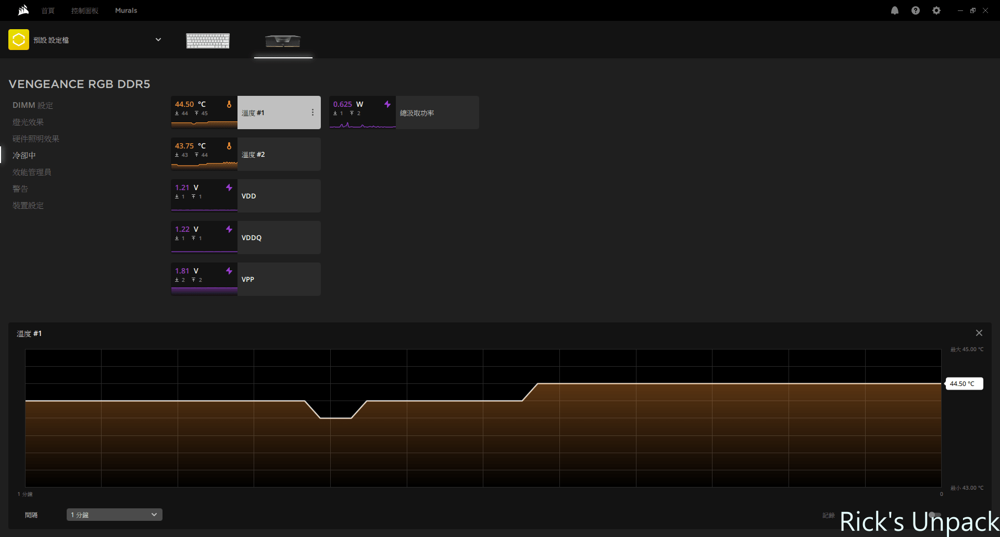Click the yellow profile hexagon icon
This screenshot has width=1000, height=537.
[18, 40]
